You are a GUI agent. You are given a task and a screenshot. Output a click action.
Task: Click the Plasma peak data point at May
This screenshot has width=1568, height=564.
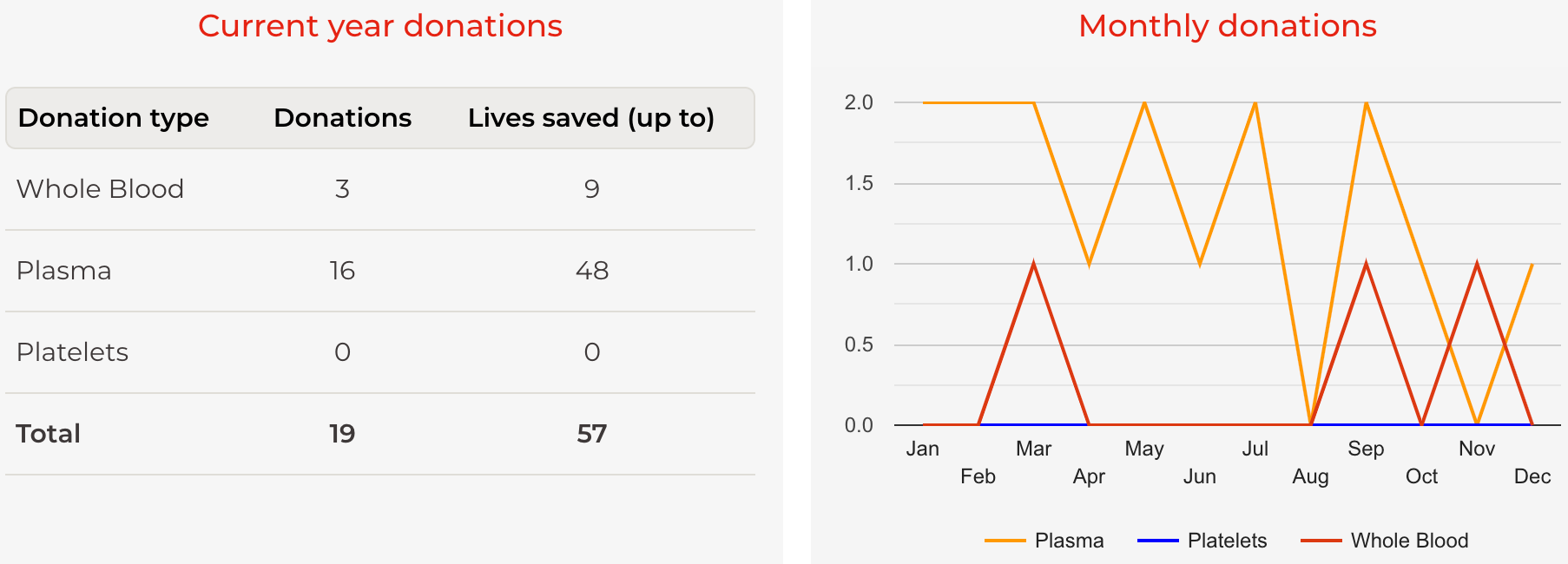[x=1144, y=102]
